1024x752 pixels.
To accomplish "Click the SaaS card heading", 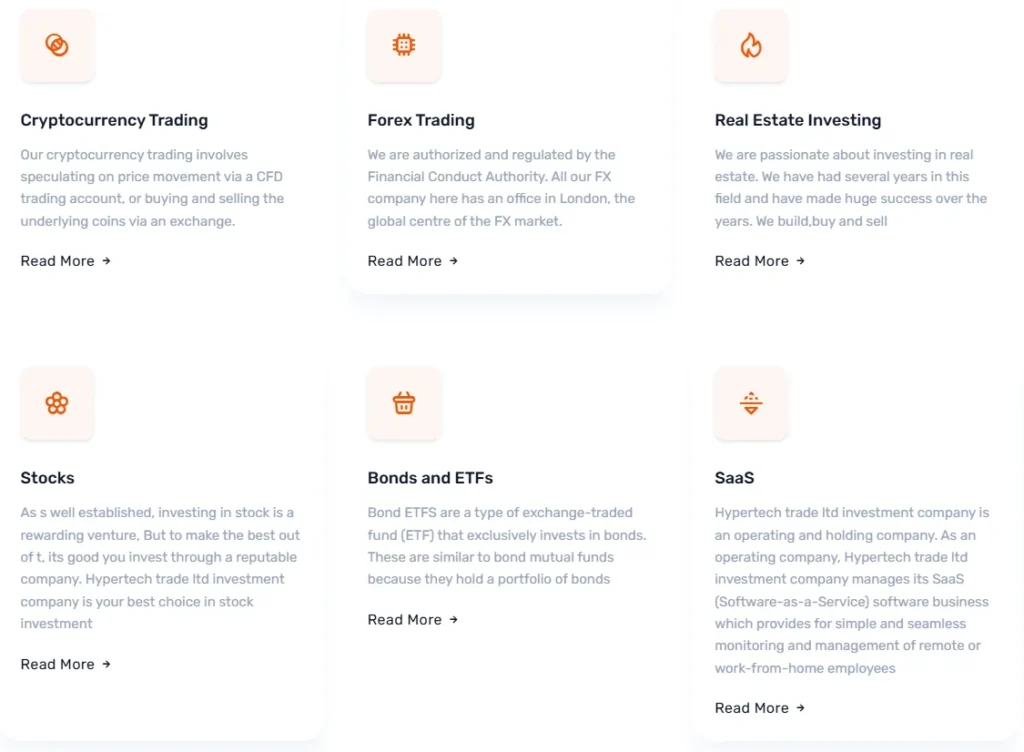I will (x=734, y=478).
